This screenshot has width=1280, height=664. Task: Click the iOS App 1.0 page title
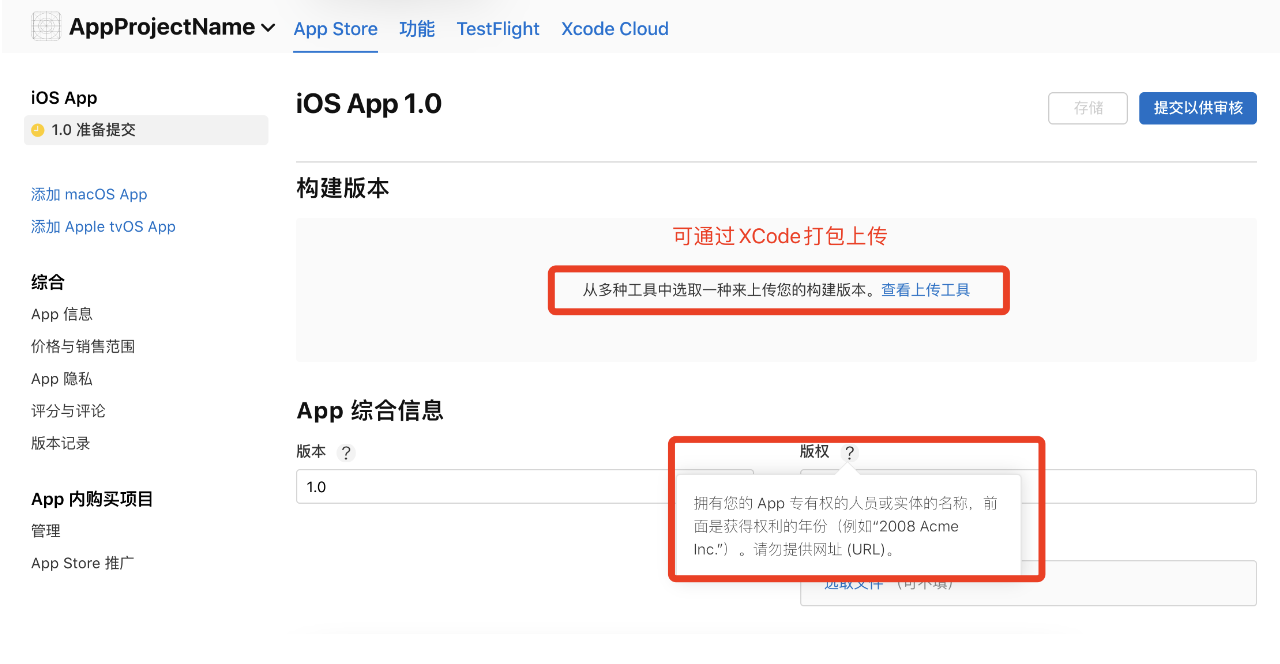pyautogui.click(x=369, y=104)
